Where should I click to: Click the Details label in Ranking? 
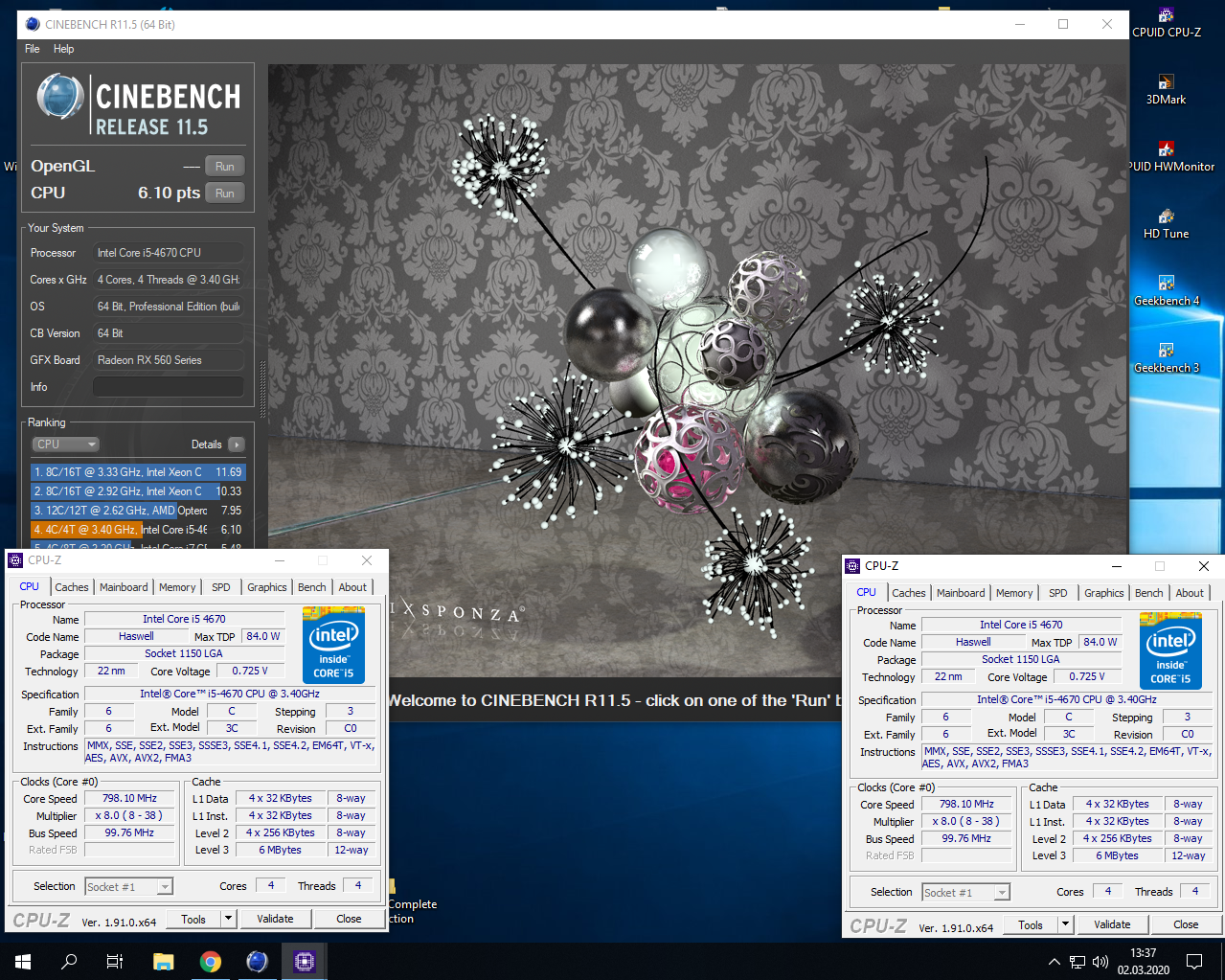pos(207,444)
